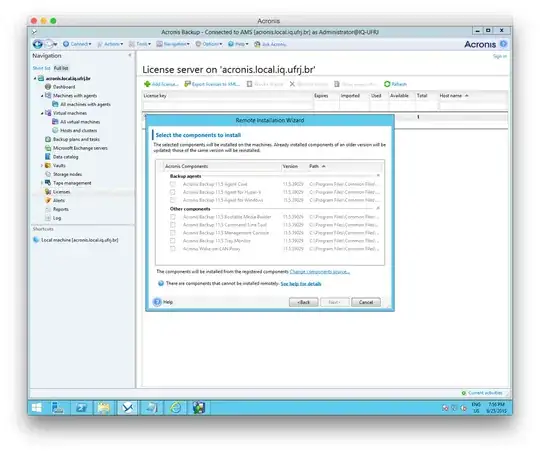
Task: Click the Local machine shortcut icon
Action: click(x=36, y=240)
